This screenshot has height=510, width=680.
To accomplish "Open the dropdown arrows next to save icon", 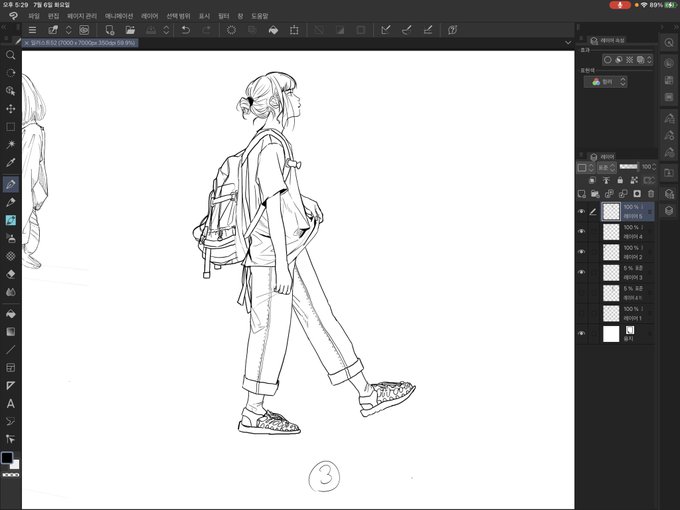I will click(x=166, y=30).
